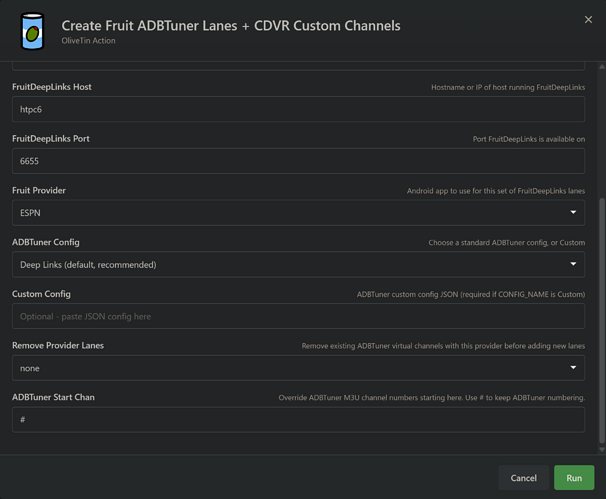Open the Remove Provider Lanes dropdown
The height and width of the screenshot is (499, 606).
point(298,368)
